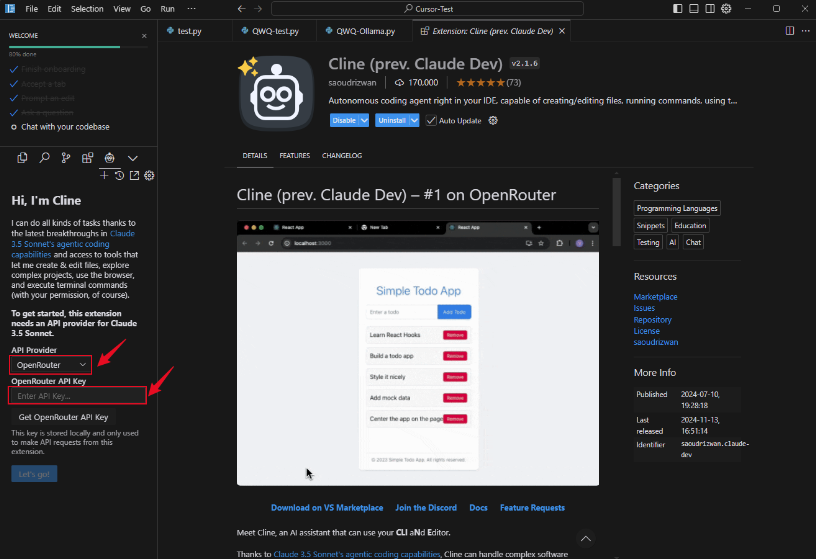
Task: Open the Marketplace resource link
Action: (655, 297)
